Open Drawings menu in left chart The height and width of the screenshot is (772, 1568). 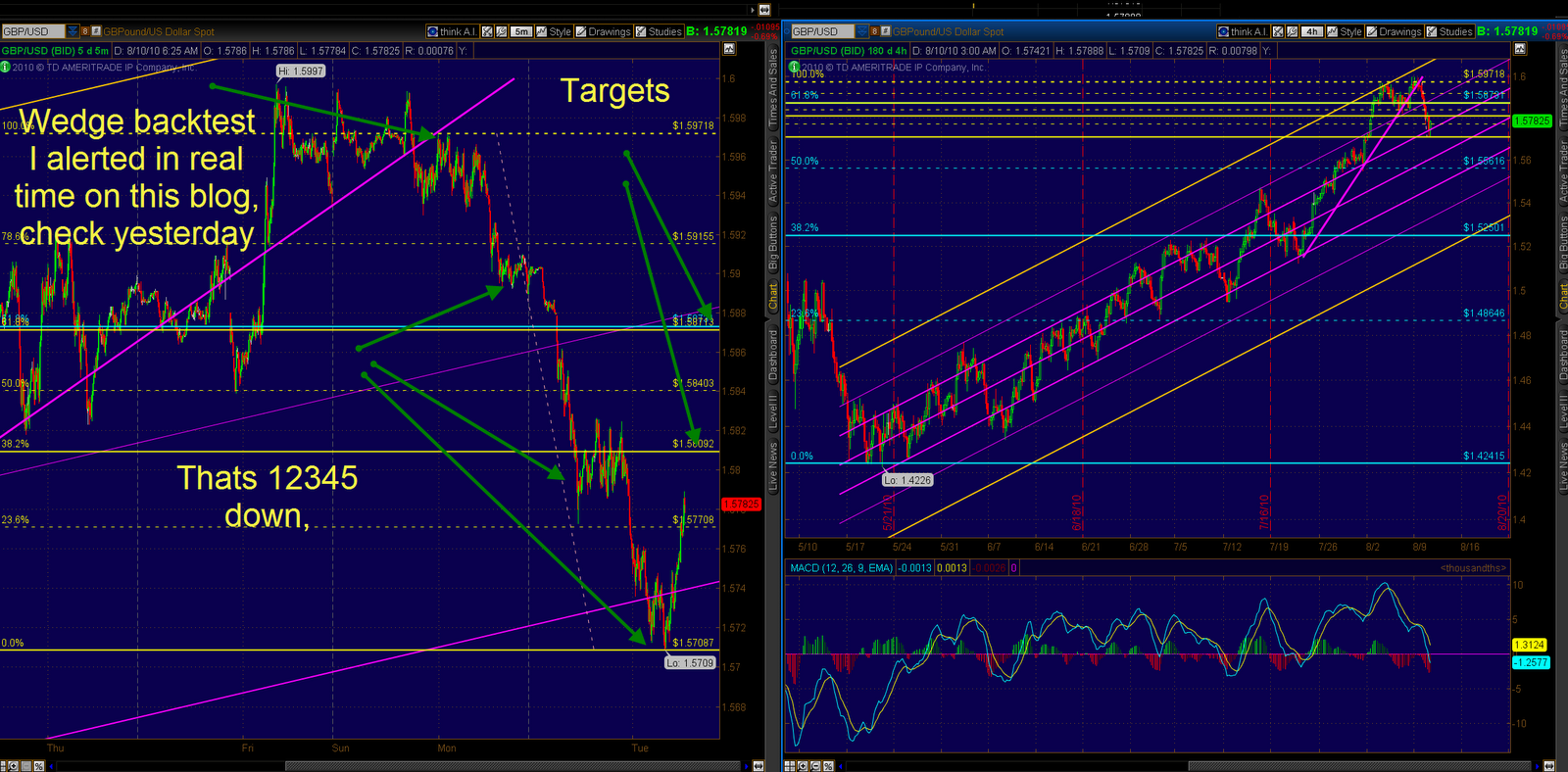[603, 31]
